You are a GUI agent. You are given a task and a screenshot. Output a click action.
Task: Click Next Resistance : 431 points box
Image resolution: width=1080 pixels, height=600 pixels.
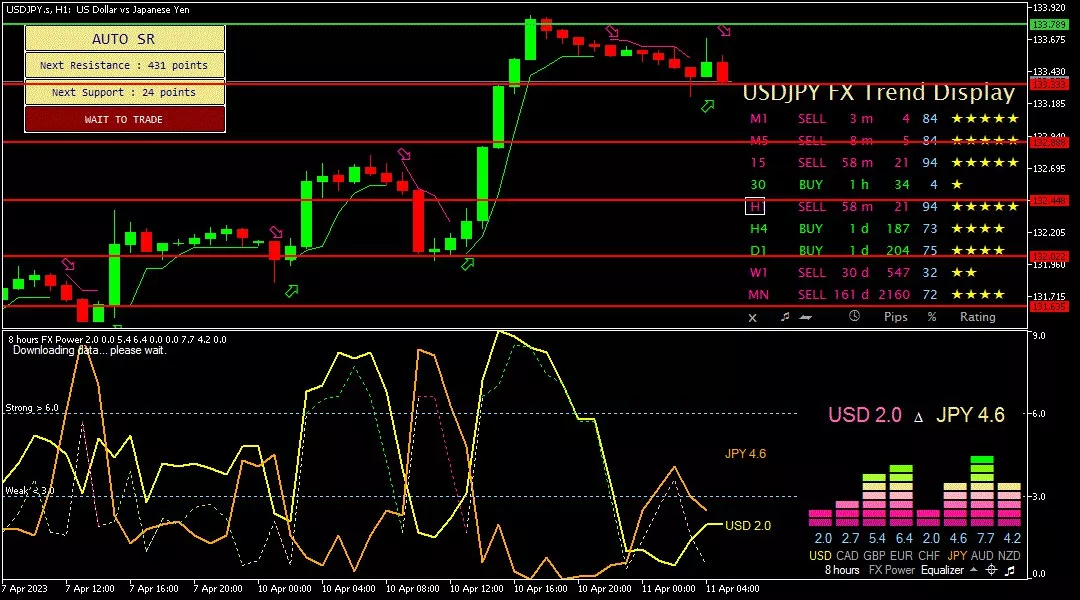[x=125, y=65]
